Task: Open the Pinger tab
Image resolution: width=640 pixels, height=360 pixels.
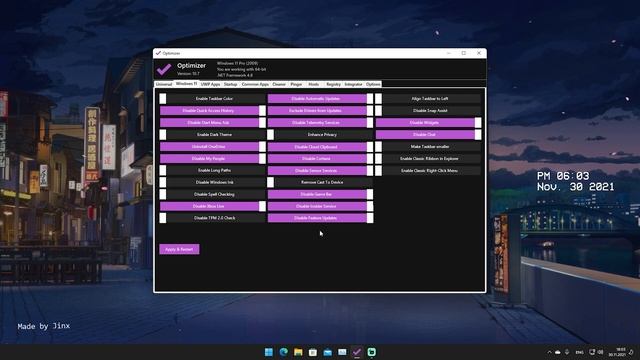Action: [x=296, y=84]
